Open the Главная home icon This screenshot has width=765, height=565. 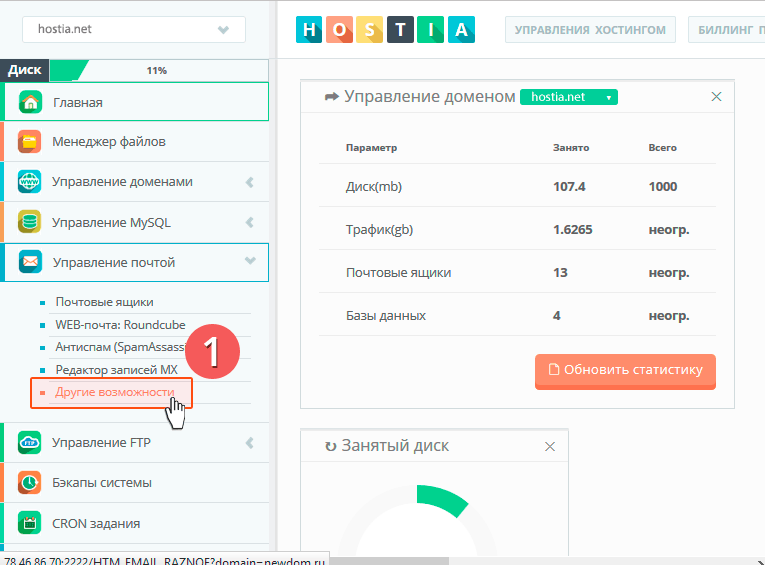point(30,102)
